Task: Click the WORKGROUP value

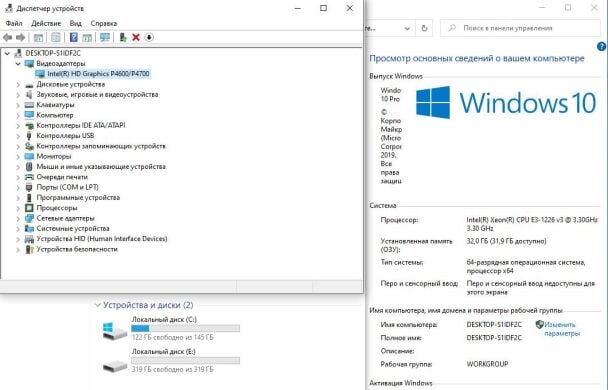Action: [x=487, y=364]
